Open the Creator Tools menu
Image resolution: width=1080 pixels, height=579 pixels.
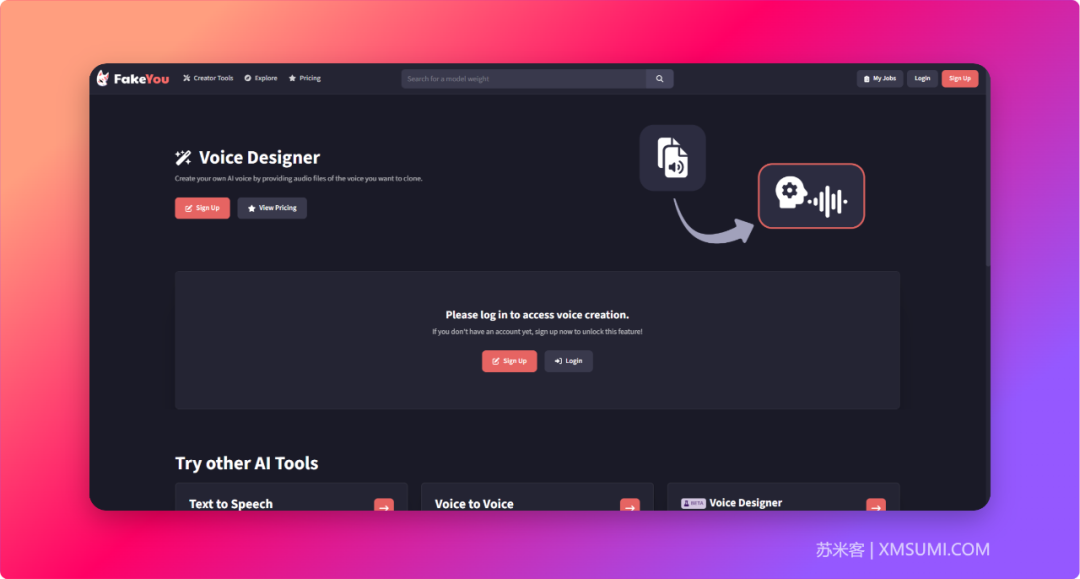coord(208,78)
